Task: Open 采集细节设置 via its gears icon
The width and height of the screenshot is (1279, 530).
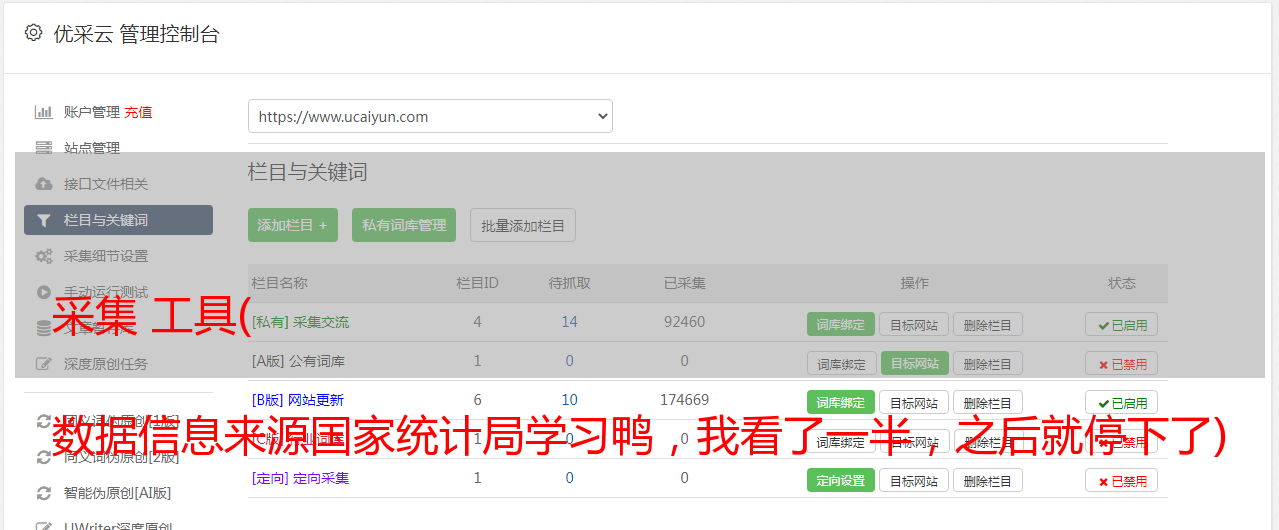Action: click(x=43, y=256)
